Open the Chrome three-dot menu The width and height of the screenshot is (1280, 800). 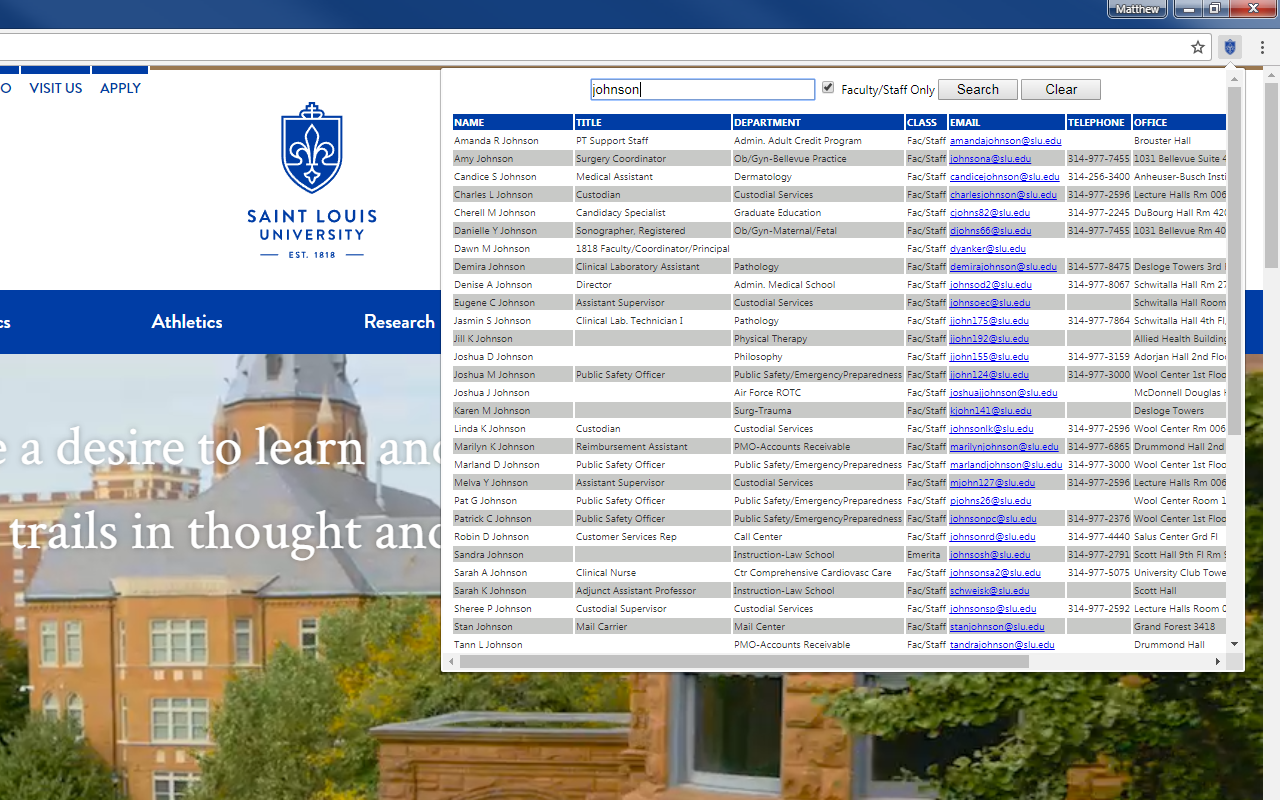pyautogui.click(x=1262, y=47)
